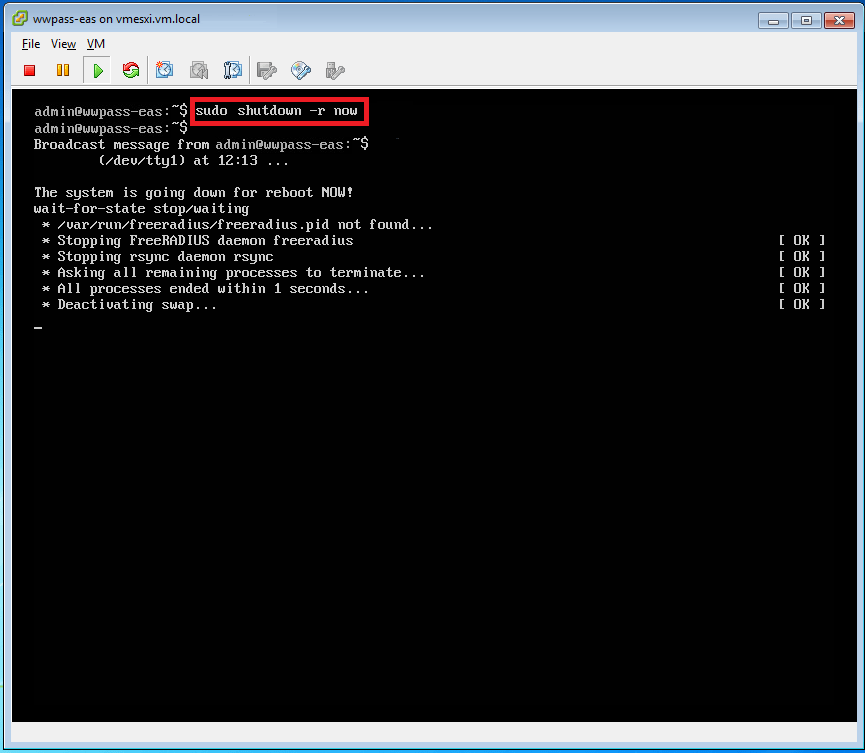Power off the virtual machine

[29, 70]
